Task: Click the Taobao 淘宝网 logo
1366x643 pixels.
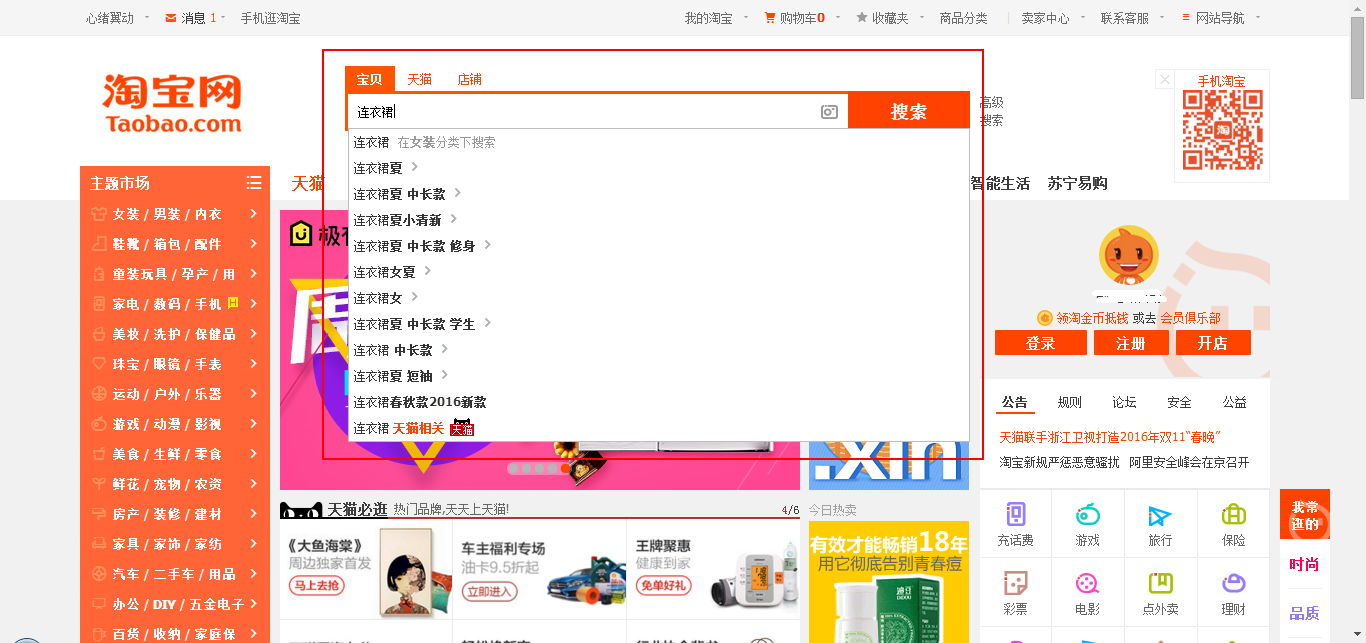Action: 172,104
